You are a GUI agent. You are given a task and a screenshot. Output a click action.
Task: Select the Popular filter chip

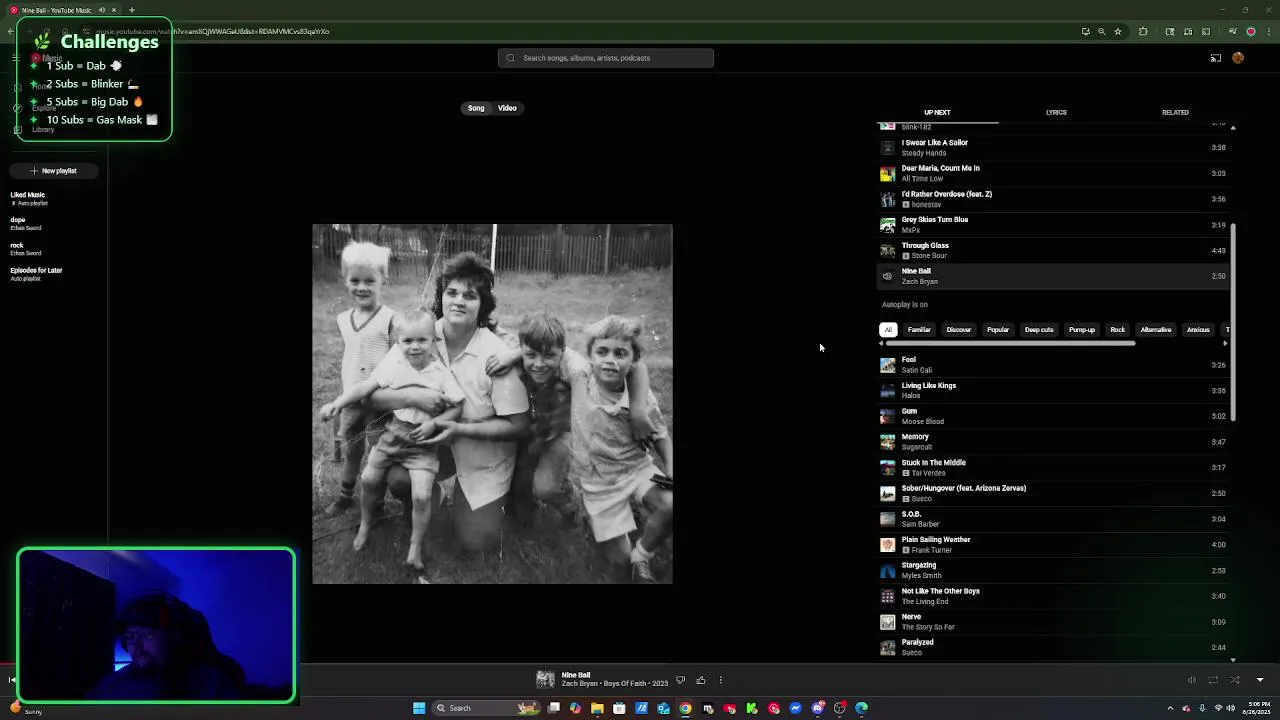click(998, 330)
